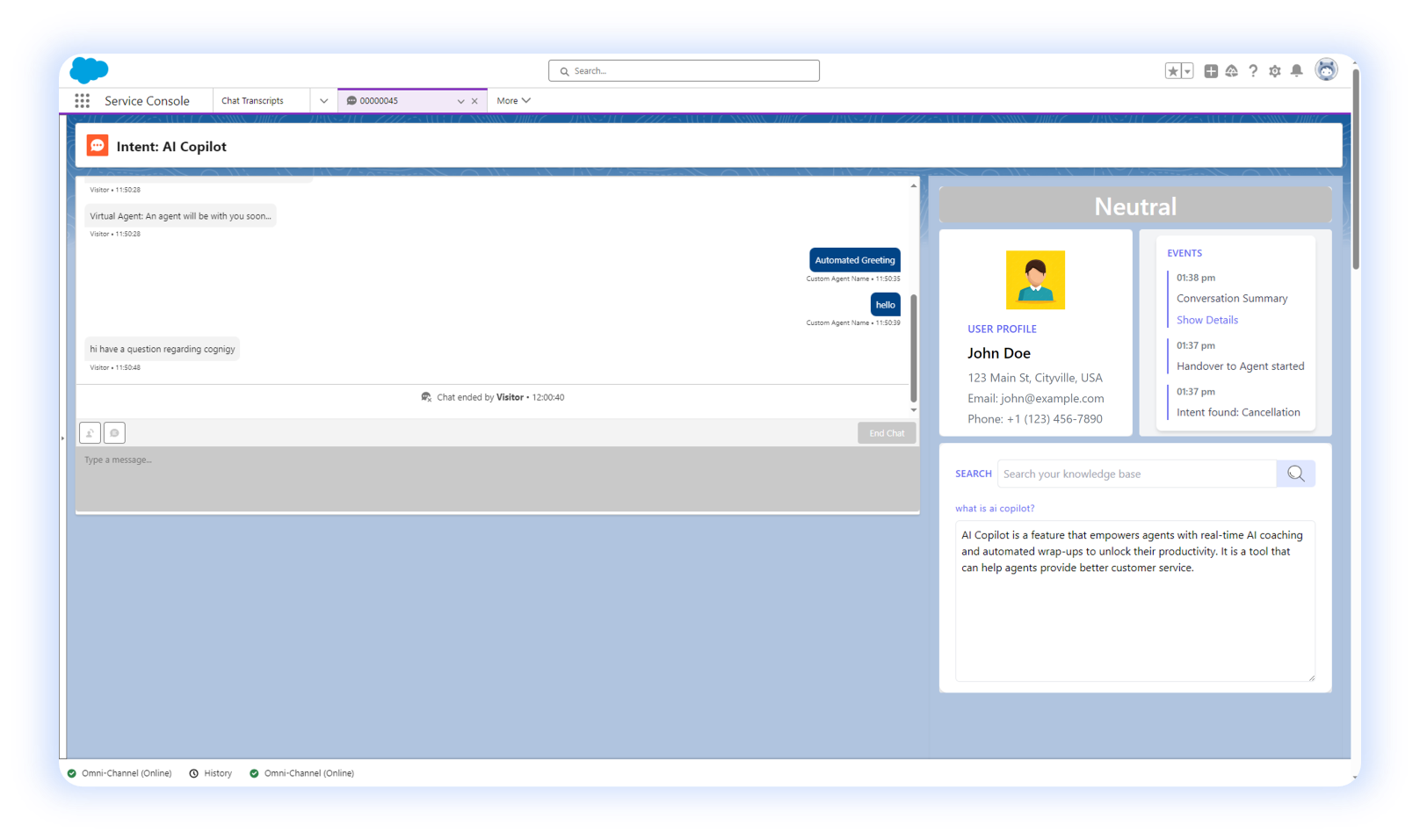
Task: Click the John Doe profile avatar image
Action: [x=1035, y=280]
